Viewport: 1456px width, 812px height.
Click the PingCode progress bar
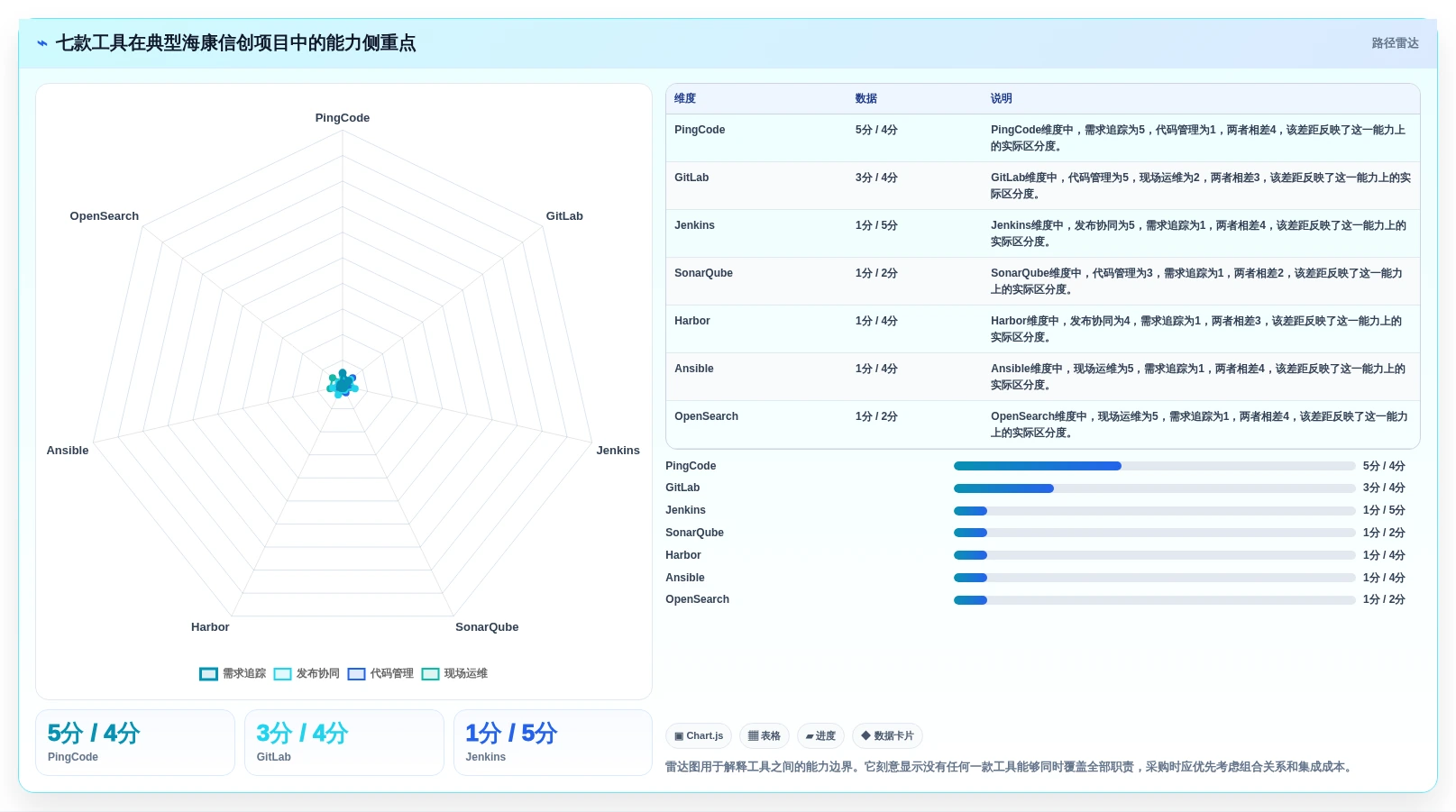(1154, 466)
